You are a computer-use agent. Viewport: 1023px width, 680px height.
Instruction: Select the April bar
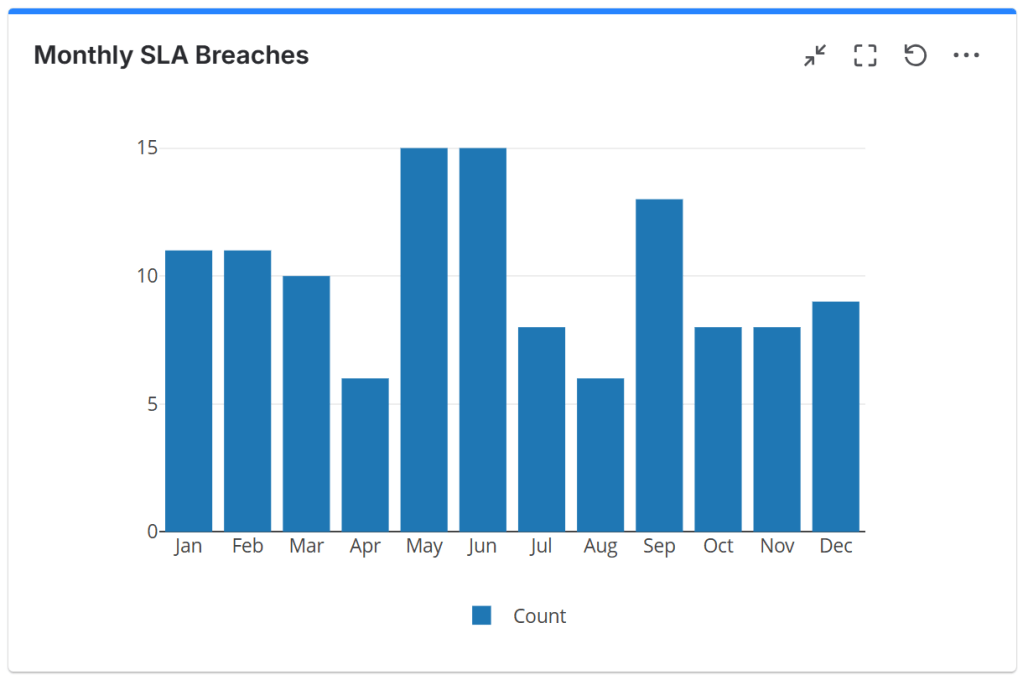365,454
